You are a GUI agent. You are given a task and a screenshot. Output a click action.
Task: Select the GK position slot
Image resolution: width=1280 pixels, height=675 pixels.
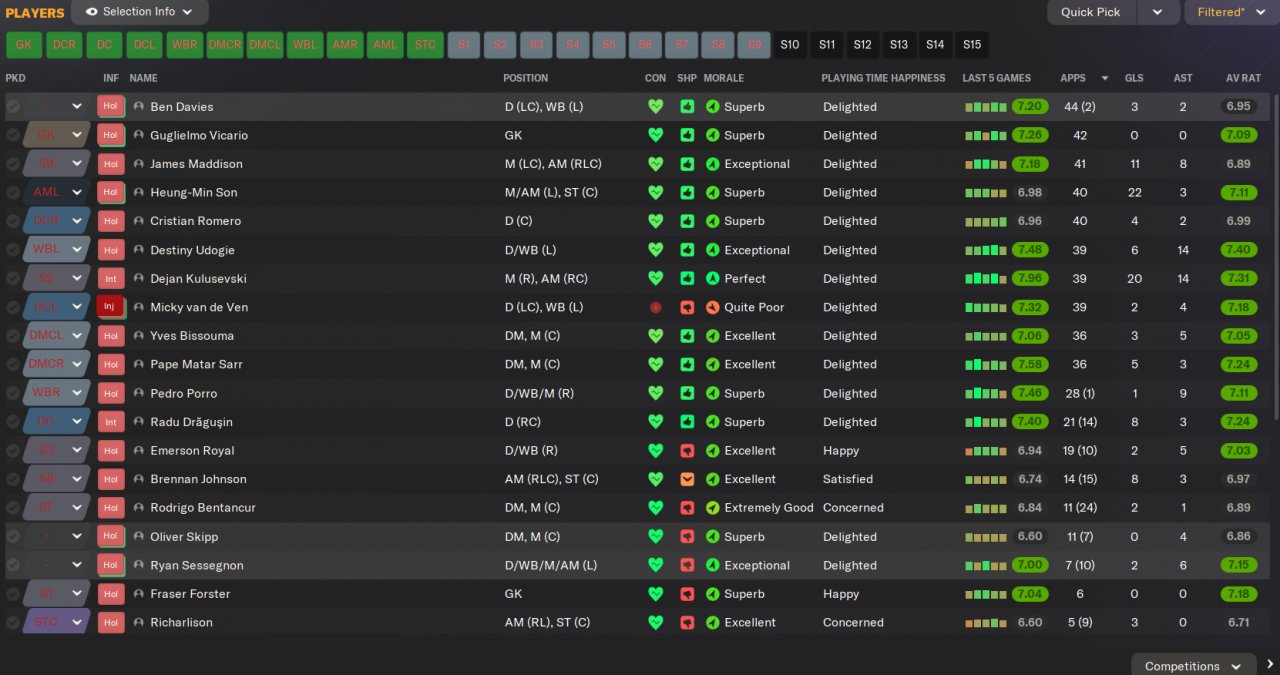coord(24,45)
